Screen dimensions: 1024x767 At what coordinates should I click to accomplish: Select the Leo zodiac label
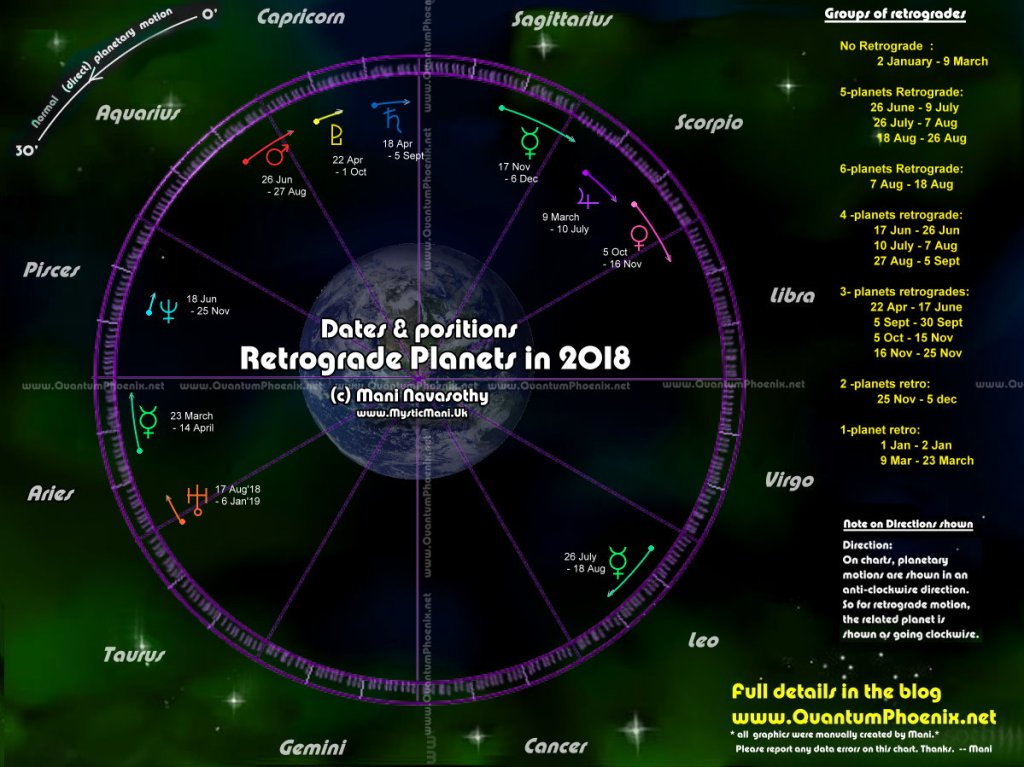click(x=704, y=638)
